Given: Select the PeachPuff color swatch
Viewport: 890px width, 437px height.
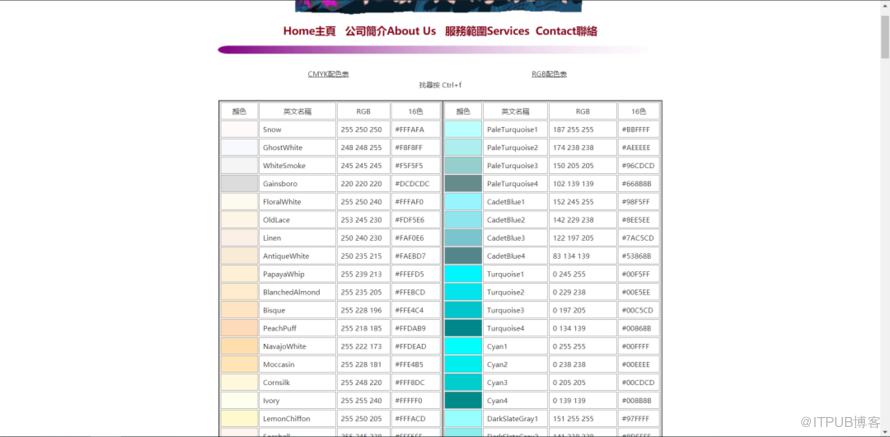Looking at the screenshot, I should pyautogui.click(x=240, y=329).
